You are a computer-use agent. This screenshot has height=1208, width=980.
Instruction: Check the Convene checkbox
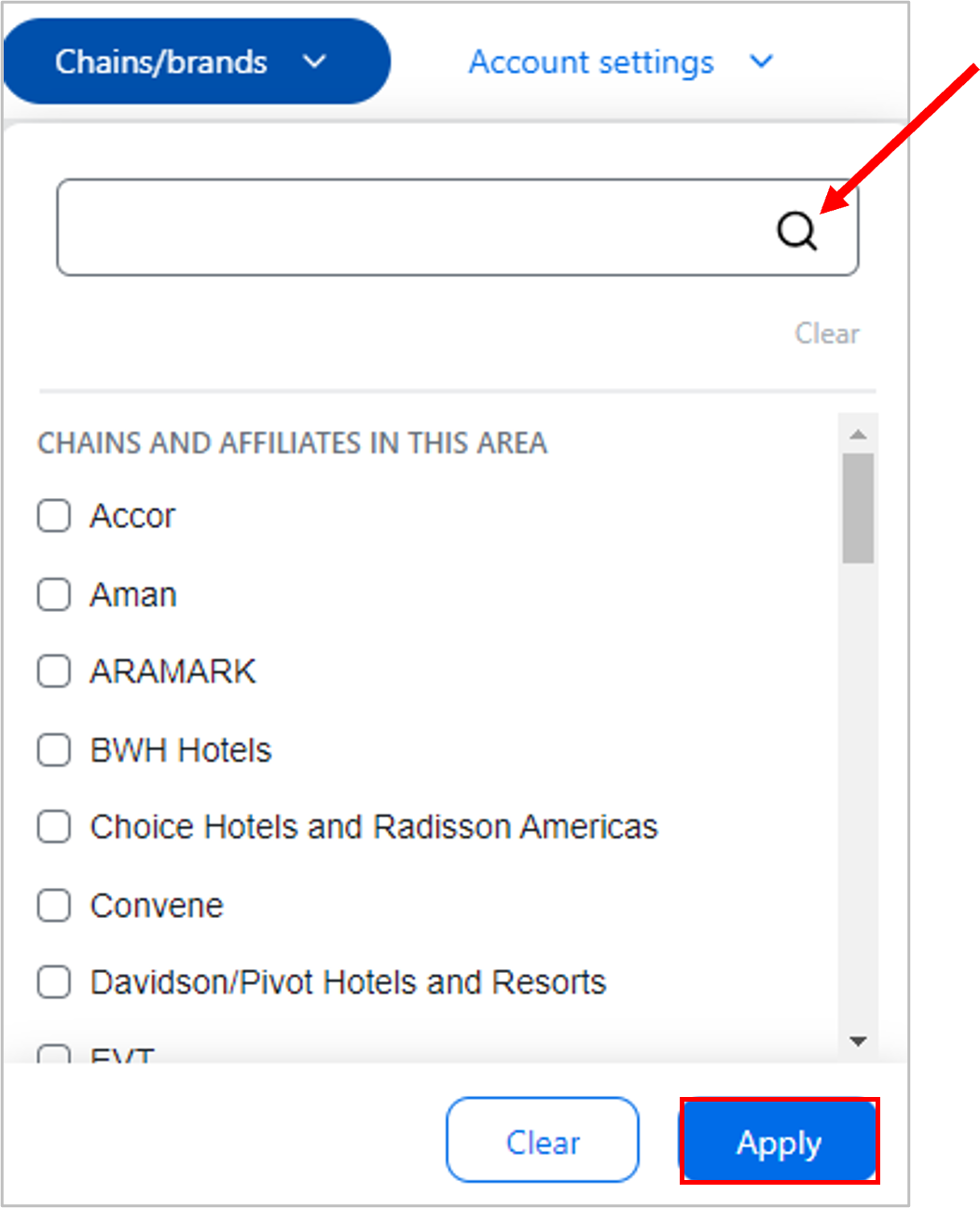53,905
